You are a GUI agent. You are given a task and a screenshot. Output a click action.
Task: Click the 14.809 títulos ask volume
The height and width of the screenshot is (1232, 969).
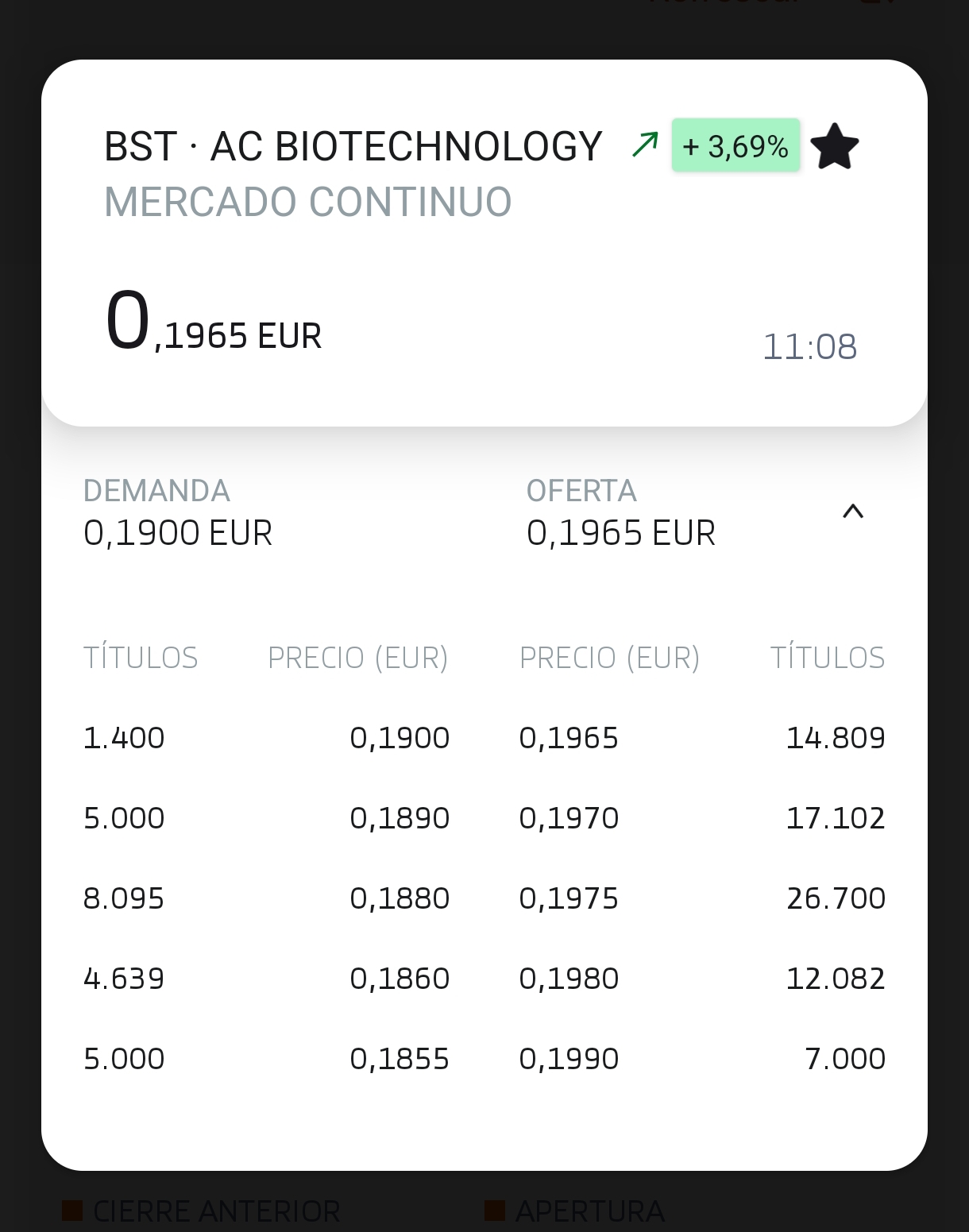coord(836,738)
